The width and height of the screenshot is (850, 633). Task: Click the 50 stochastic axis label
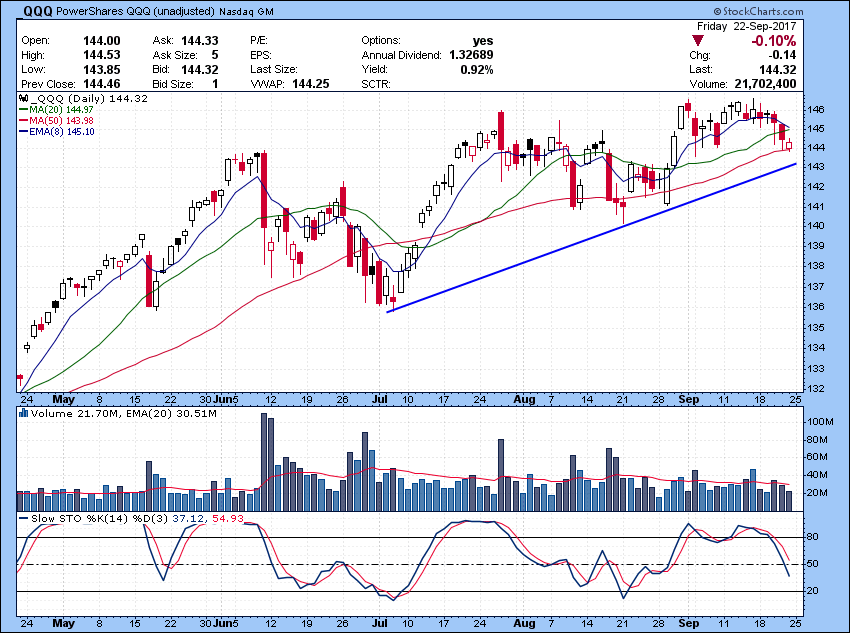click(x=813, y=564)
